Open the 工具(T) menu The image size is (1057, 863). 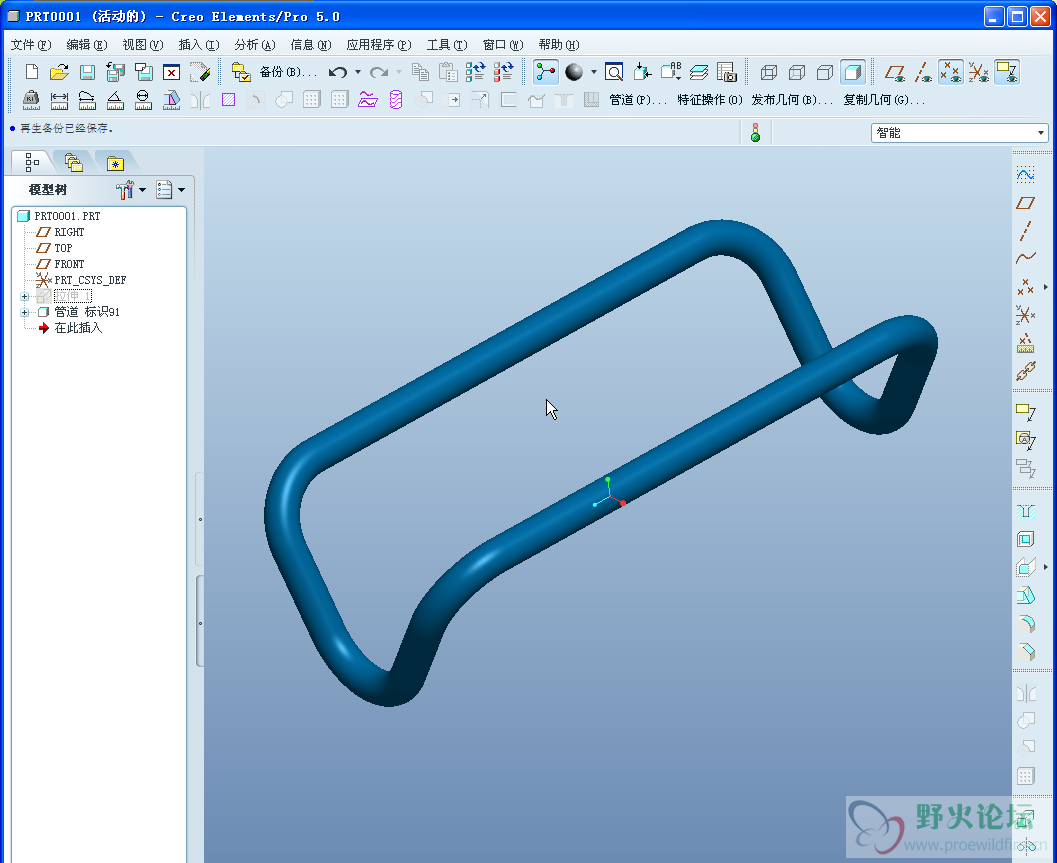point(446,44)
